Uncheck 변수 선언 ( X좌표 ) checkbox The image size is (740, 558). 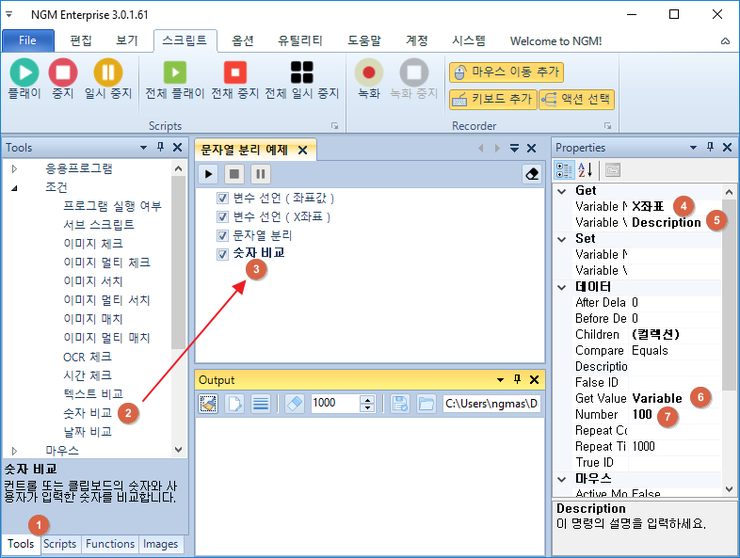(x=222, y=217)
